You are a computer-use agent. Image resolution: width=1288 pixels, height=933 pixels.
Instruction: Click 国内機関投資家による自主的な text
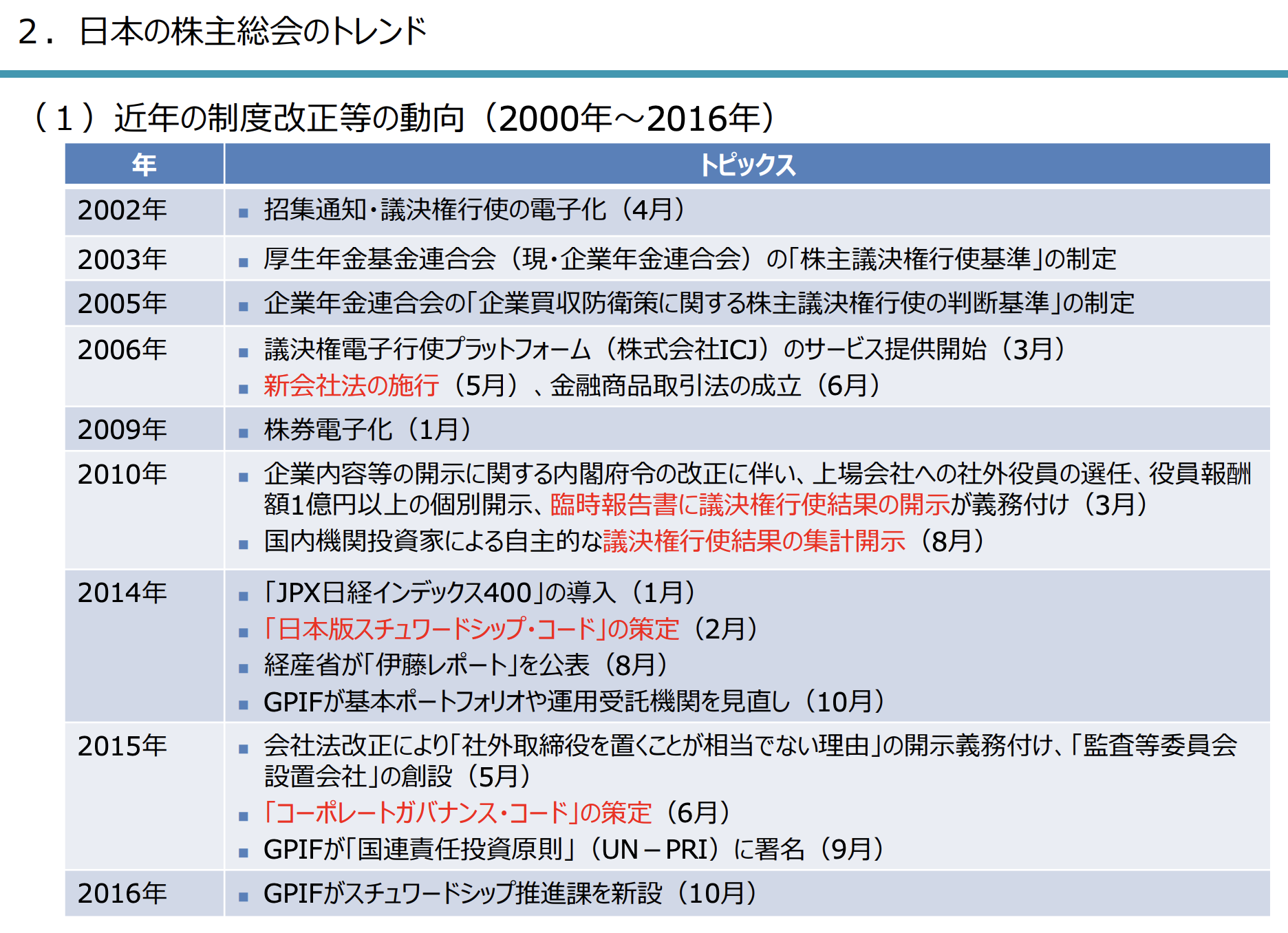433,541
